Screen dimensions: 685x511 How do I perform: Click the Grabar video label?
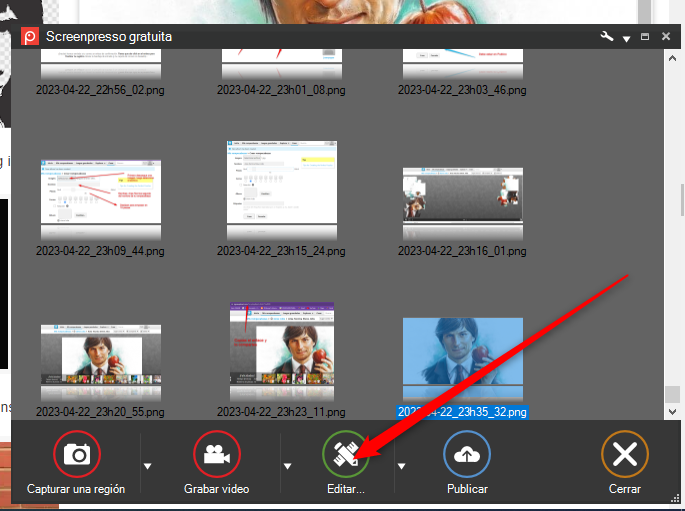217,489
